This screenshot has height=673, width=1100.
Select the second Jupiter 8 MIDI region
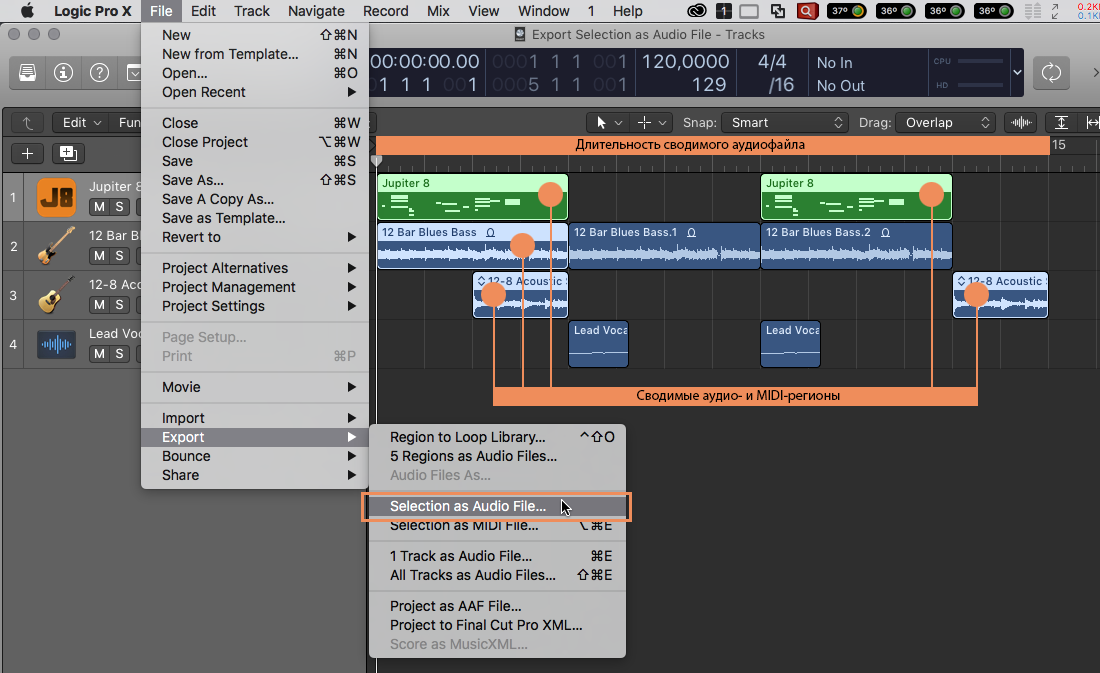tap(857, 197)
